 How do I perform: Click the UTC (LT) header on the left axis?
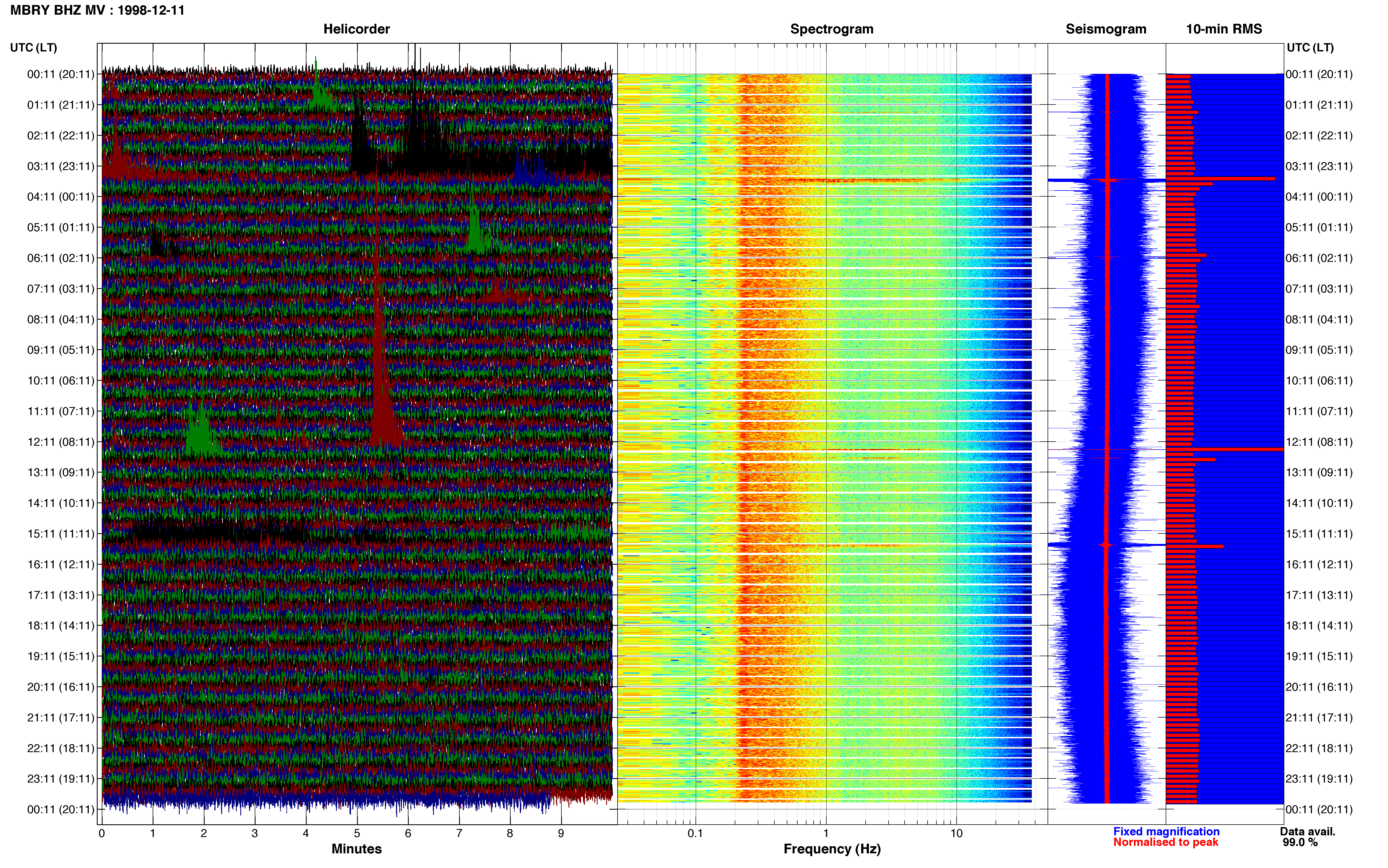33,48
